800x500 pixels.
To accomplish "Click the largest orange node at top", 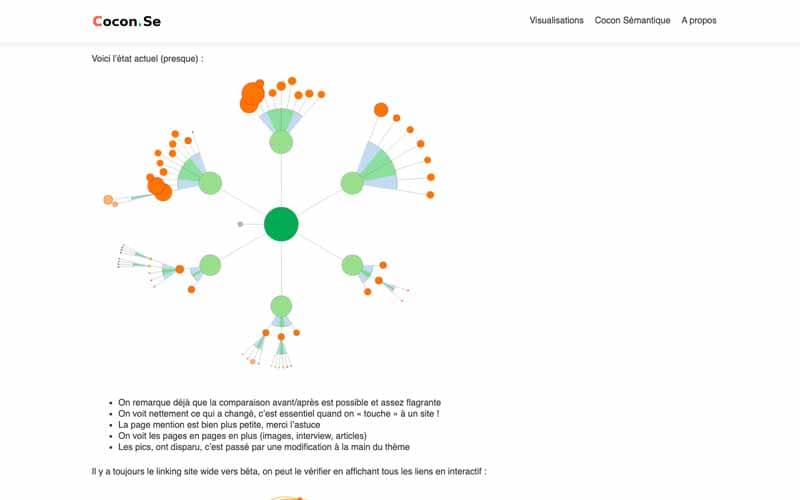I will [253, 94].
